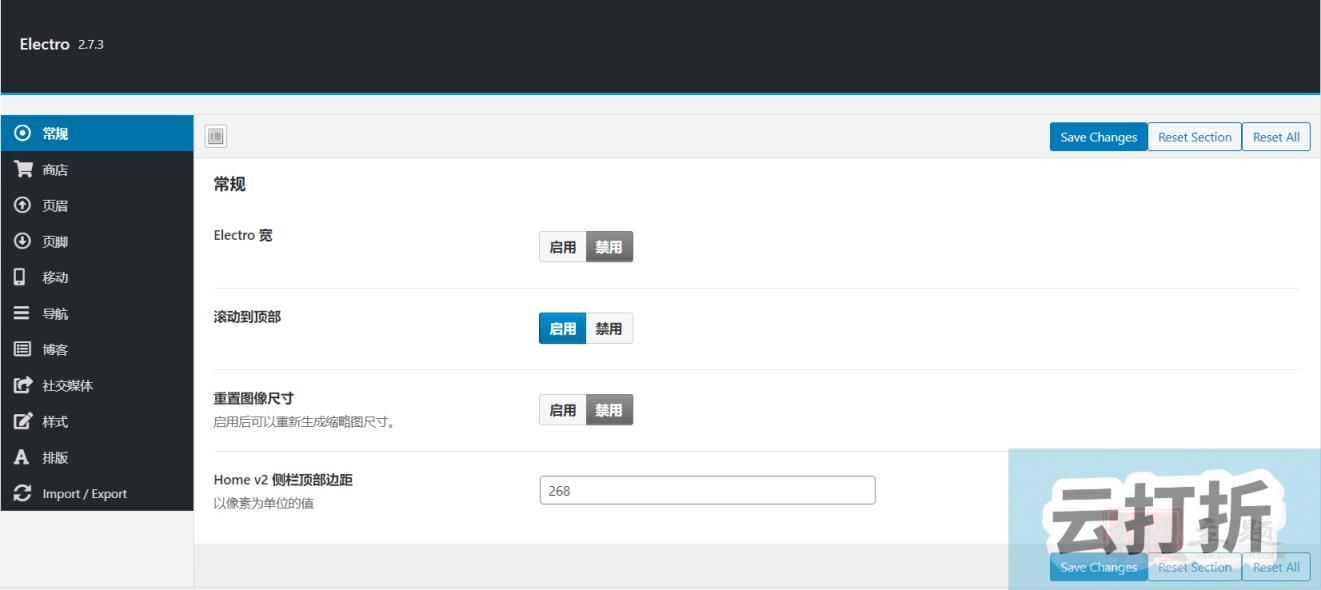Click the 2.7.3 version number
Screen dimensions: 1321x590
91,46
